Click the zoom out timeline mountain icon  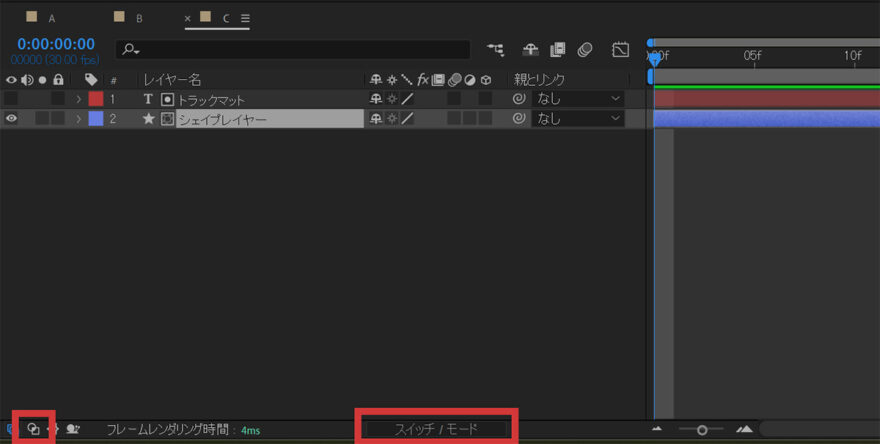[658, 429]
